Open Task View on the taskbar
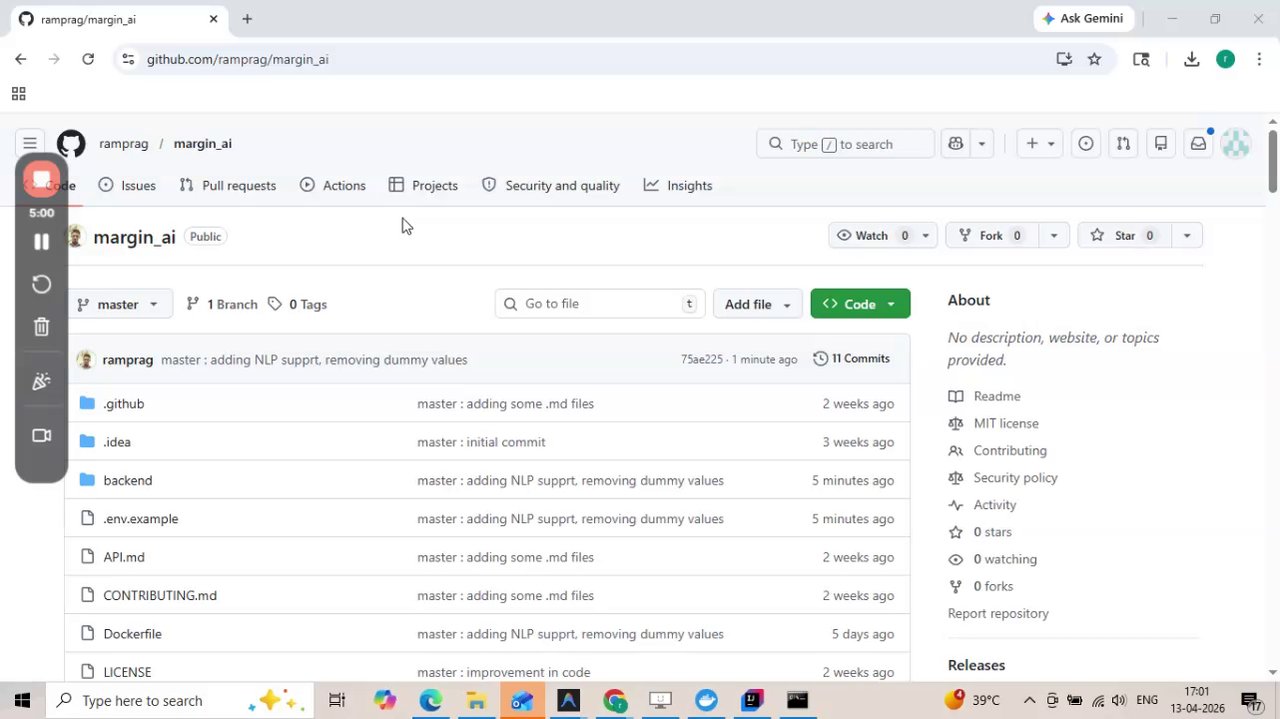 (x=337, y=700)
